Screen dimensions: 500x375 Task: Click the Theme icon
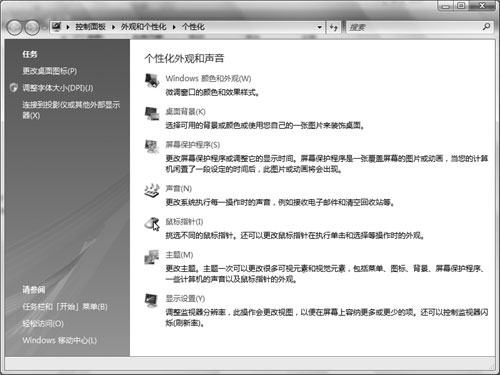pyautogui.click(x=152, y=257)
